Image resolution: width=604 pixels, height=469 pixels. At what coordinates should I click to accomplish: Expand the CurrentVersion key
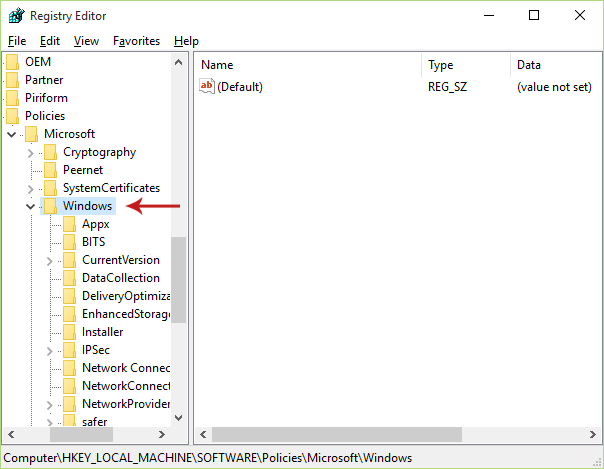[x=50, y=261]
